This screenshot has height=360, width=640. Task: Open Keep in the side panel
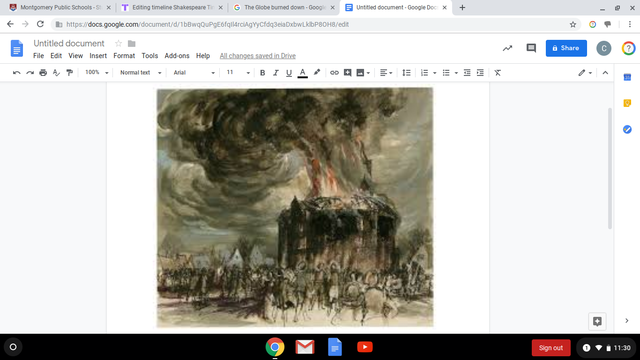627,103
